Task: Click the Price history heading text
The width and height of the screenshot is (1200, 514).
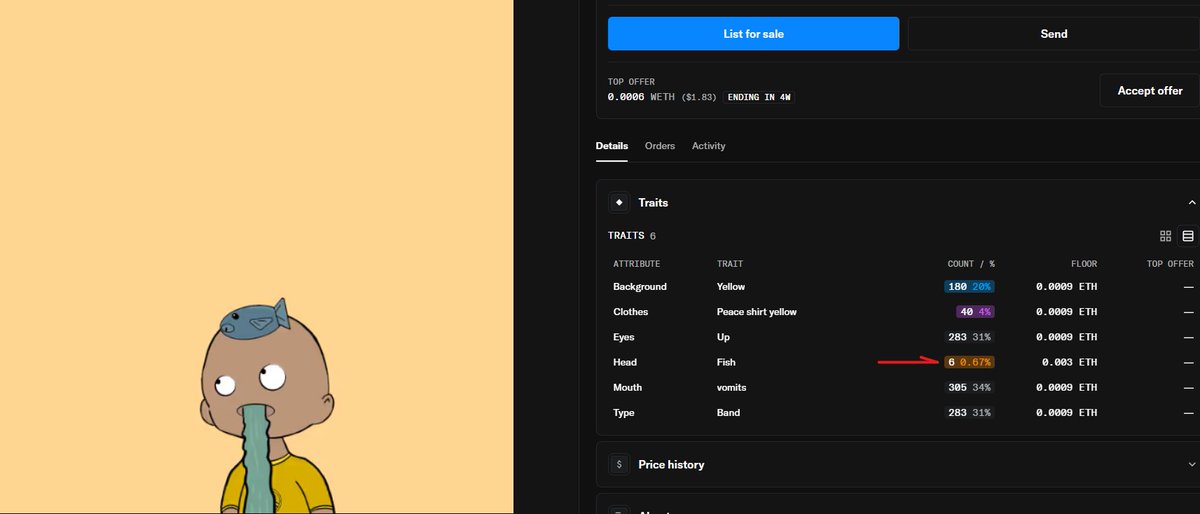Action: click(671, 464)
